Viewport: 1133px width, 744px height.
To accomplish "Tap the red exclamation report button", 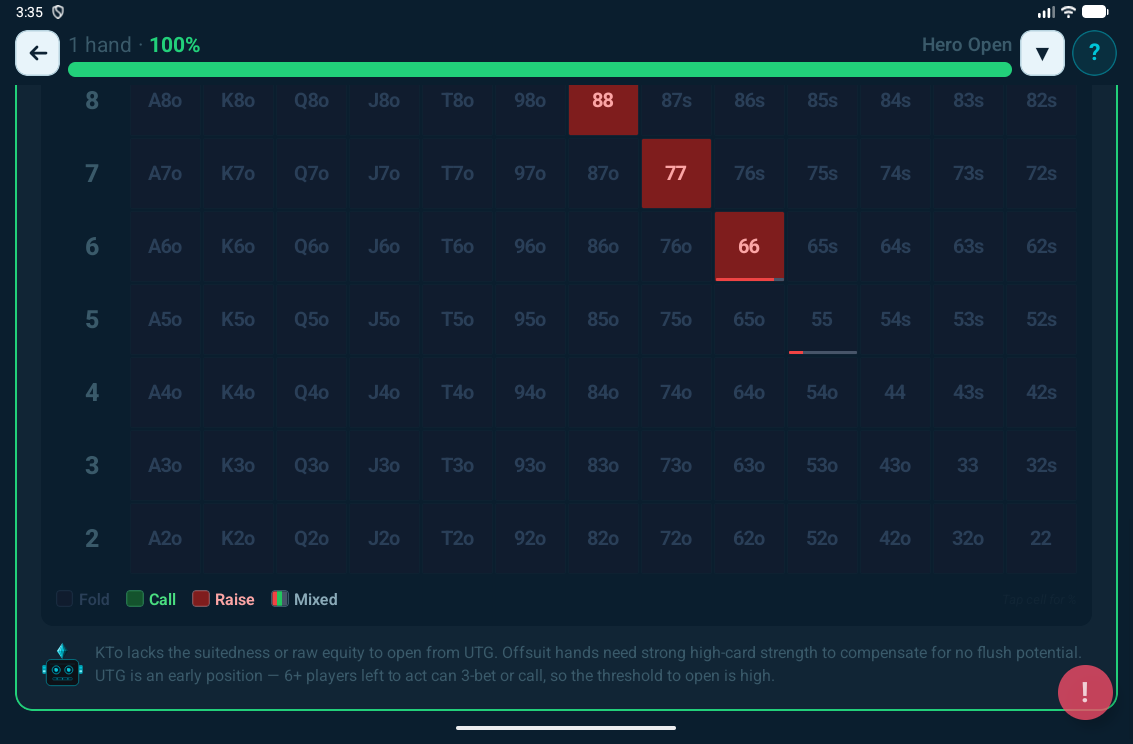I will (x=1085, y=692).
